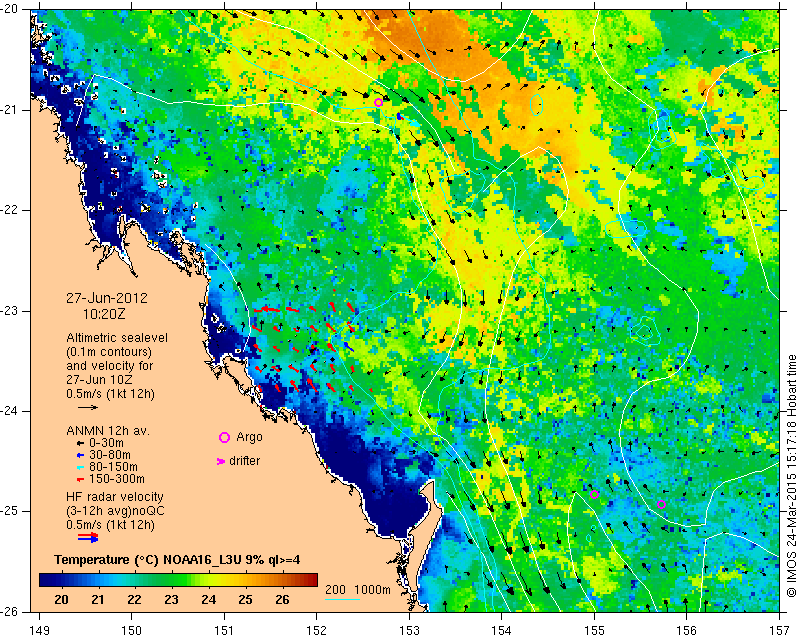Screen dimensions: 800x640
Task: Click the '152' longitude axis label
Action: coord(316,630)
